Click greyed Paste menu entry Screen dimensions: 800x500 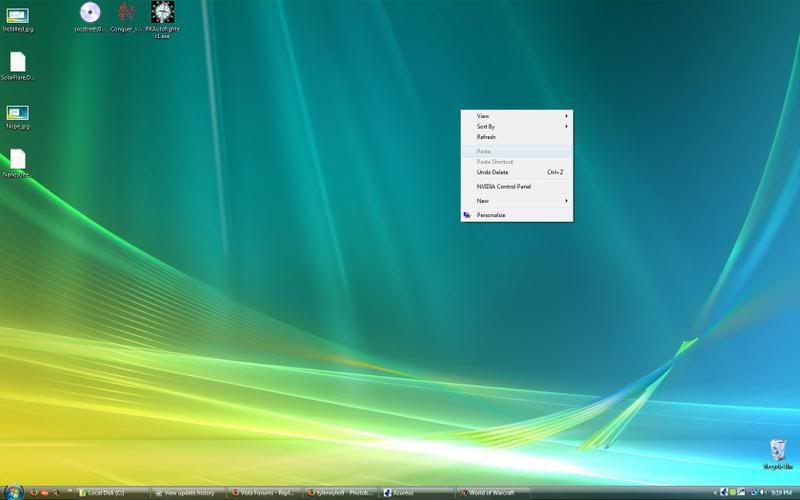pyautogui.click(x=517, y=152)
